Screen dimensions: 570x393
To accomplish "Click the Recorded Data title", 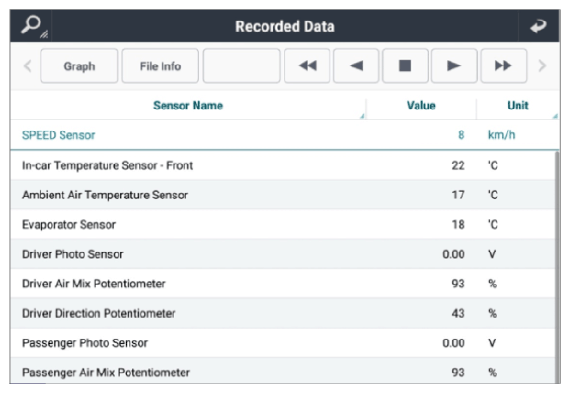I will pyautogui.click(x=285, y=27).
